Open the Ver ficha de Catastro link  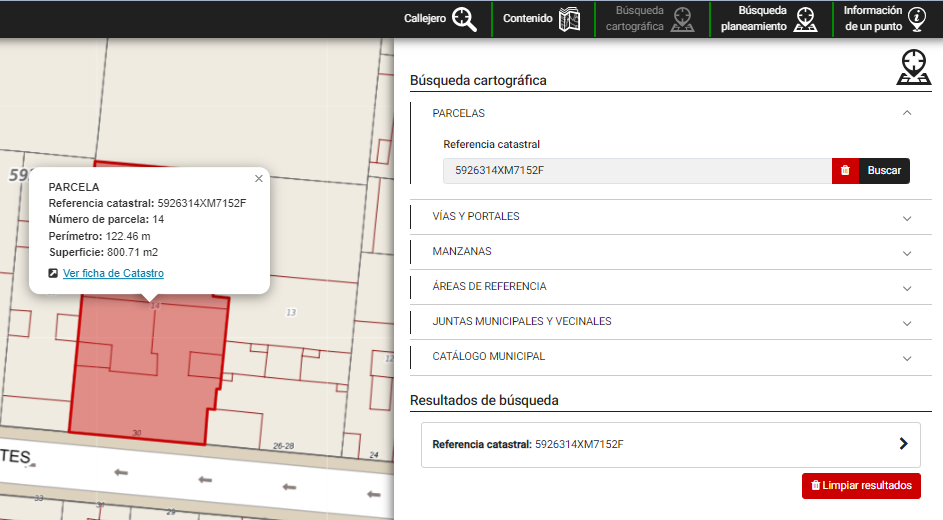[x=113, y=274]
